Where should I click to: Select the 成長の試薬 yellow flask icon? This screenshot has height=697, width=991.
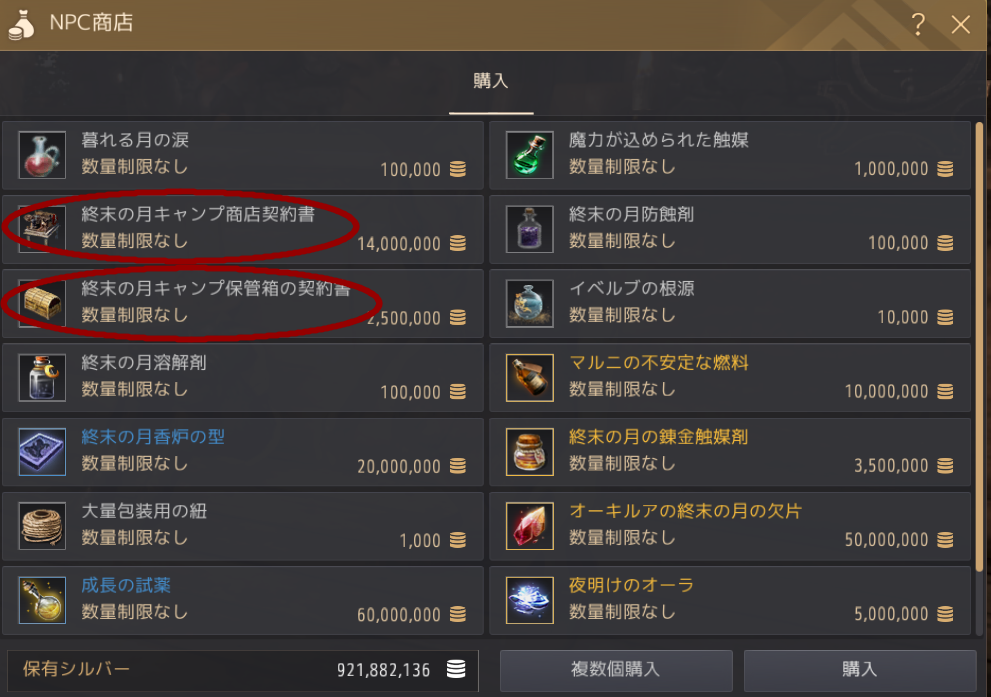tap(42, 600)
